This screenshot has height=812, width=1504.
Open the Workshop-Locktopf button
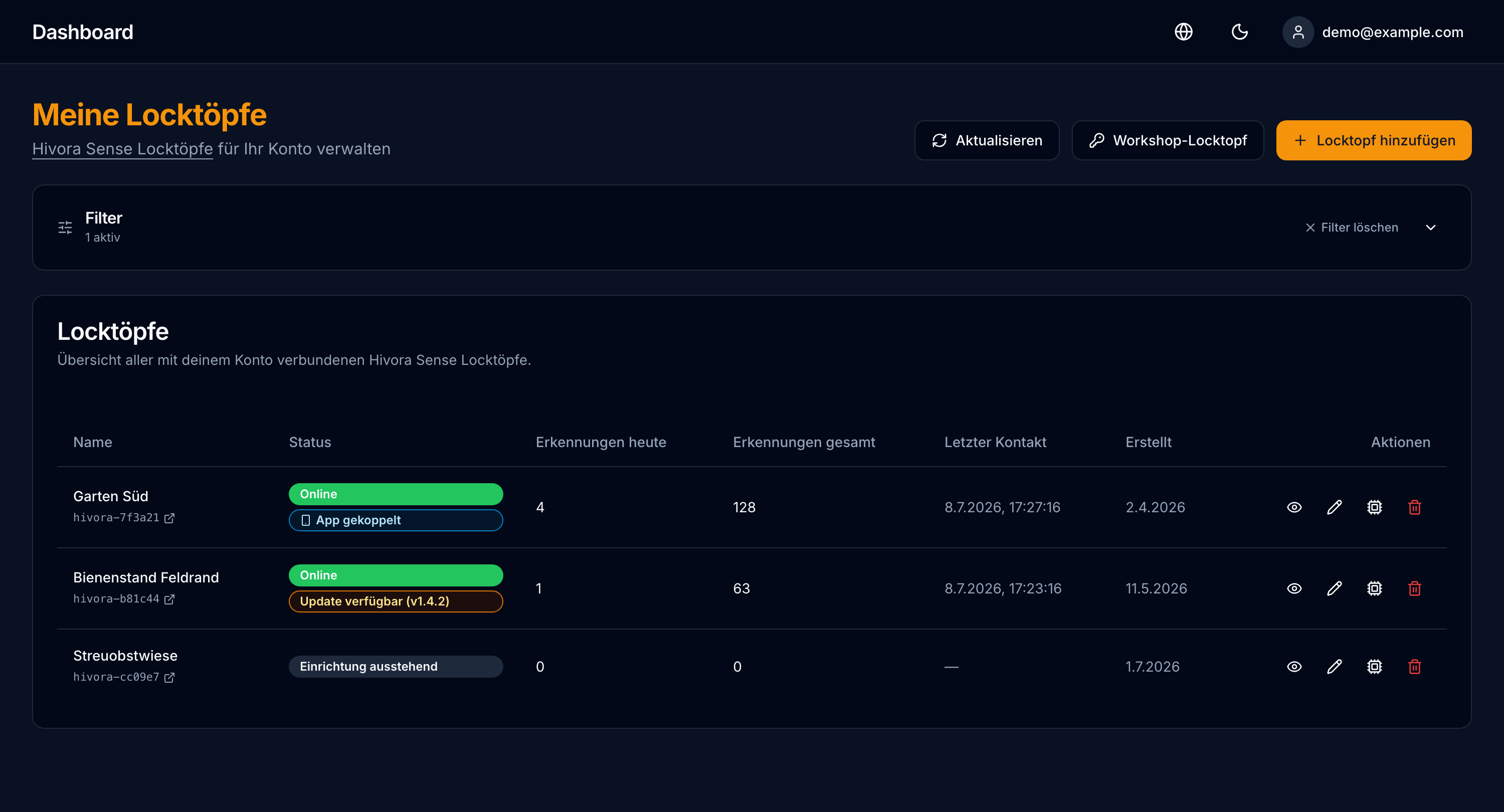(1168, 140)
